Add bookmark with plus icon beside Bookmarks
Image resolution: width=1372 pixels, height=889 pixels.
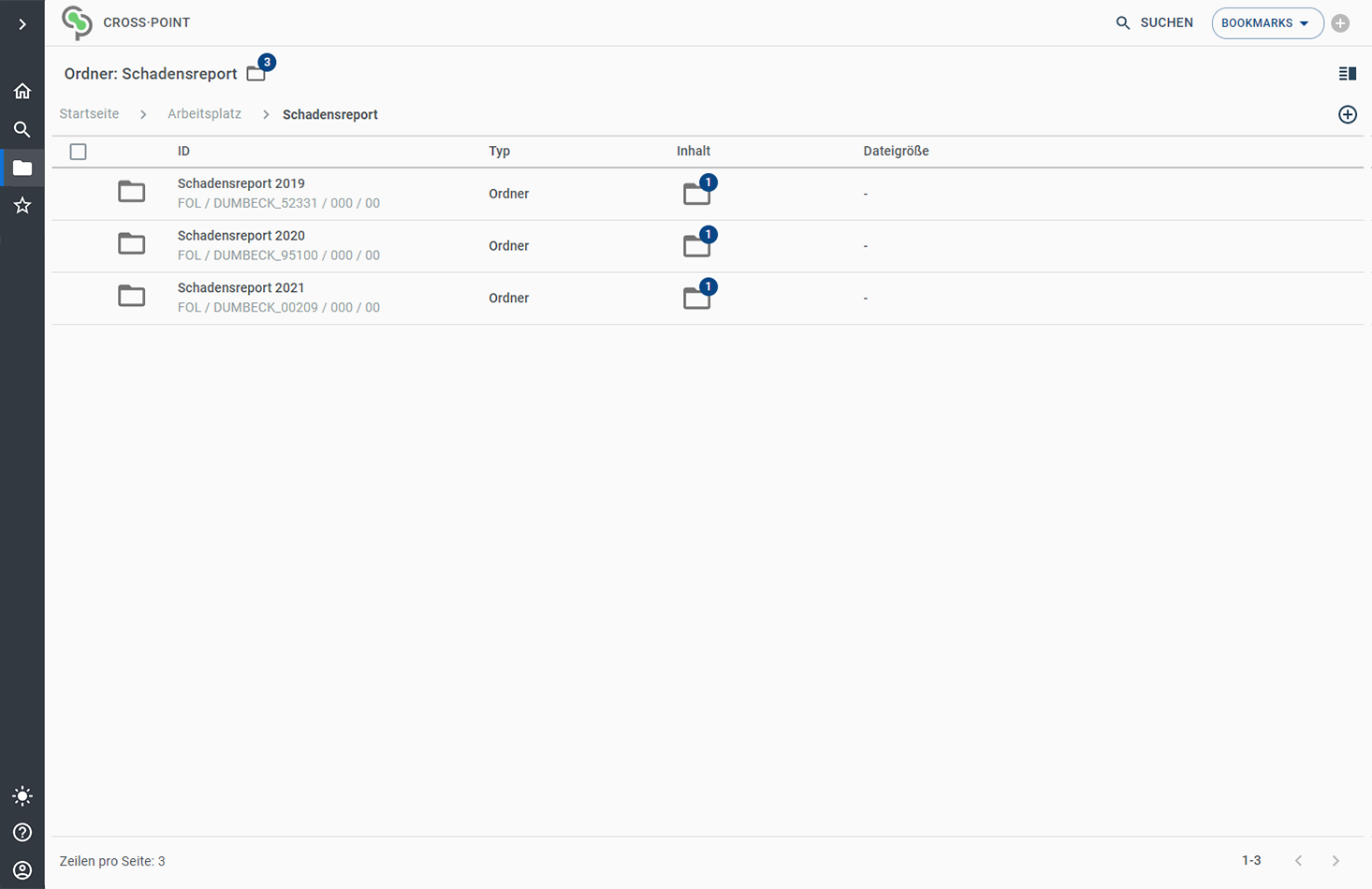[x=1340, y=23]
